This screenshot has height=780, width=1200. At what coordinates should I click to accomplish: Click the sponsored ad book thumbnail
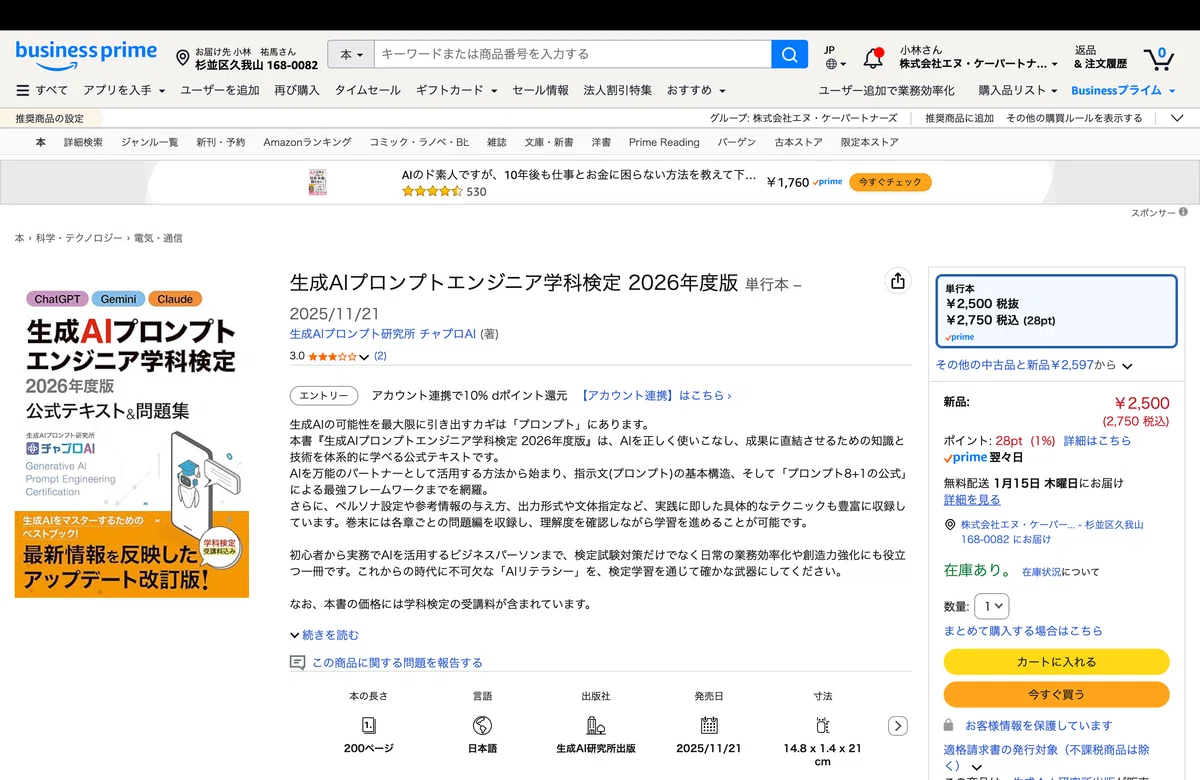318,182
